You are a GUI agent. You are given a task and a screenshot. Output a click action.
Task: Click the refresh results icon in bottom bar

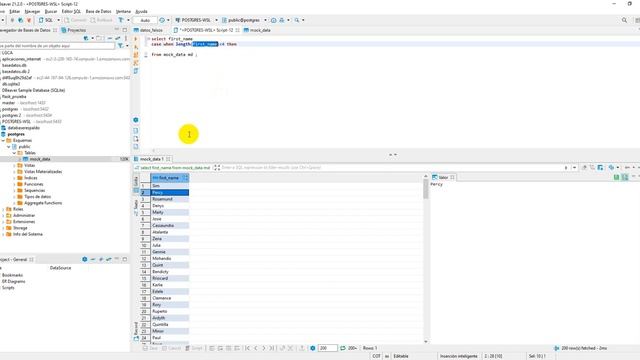click(x=343, y=348)
